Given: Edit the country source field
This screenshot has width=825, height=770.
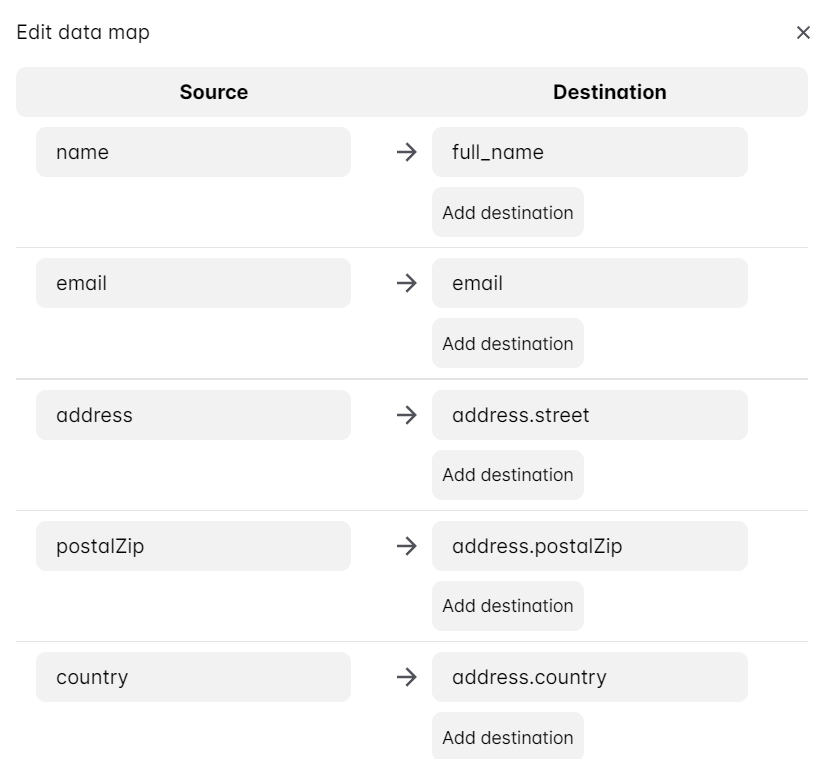Looking at the screenshot, I should [x=193, y=677].
